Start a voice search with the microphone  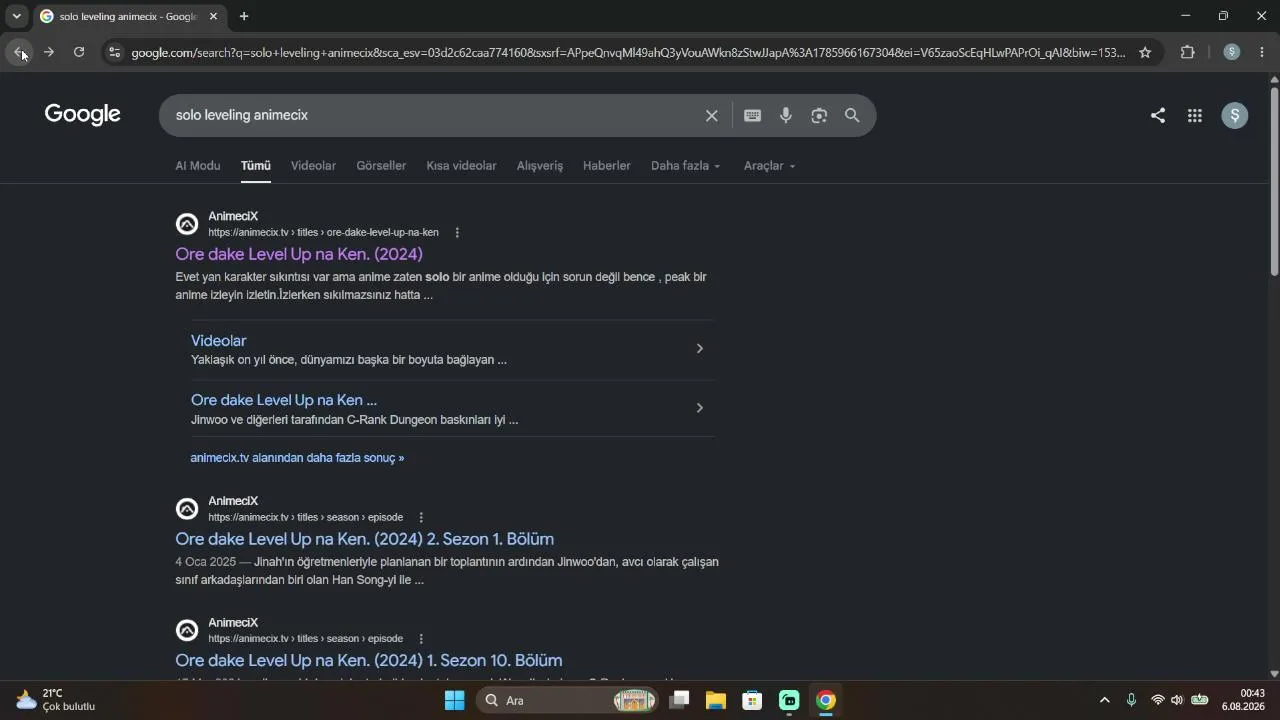tap(786, 116)
